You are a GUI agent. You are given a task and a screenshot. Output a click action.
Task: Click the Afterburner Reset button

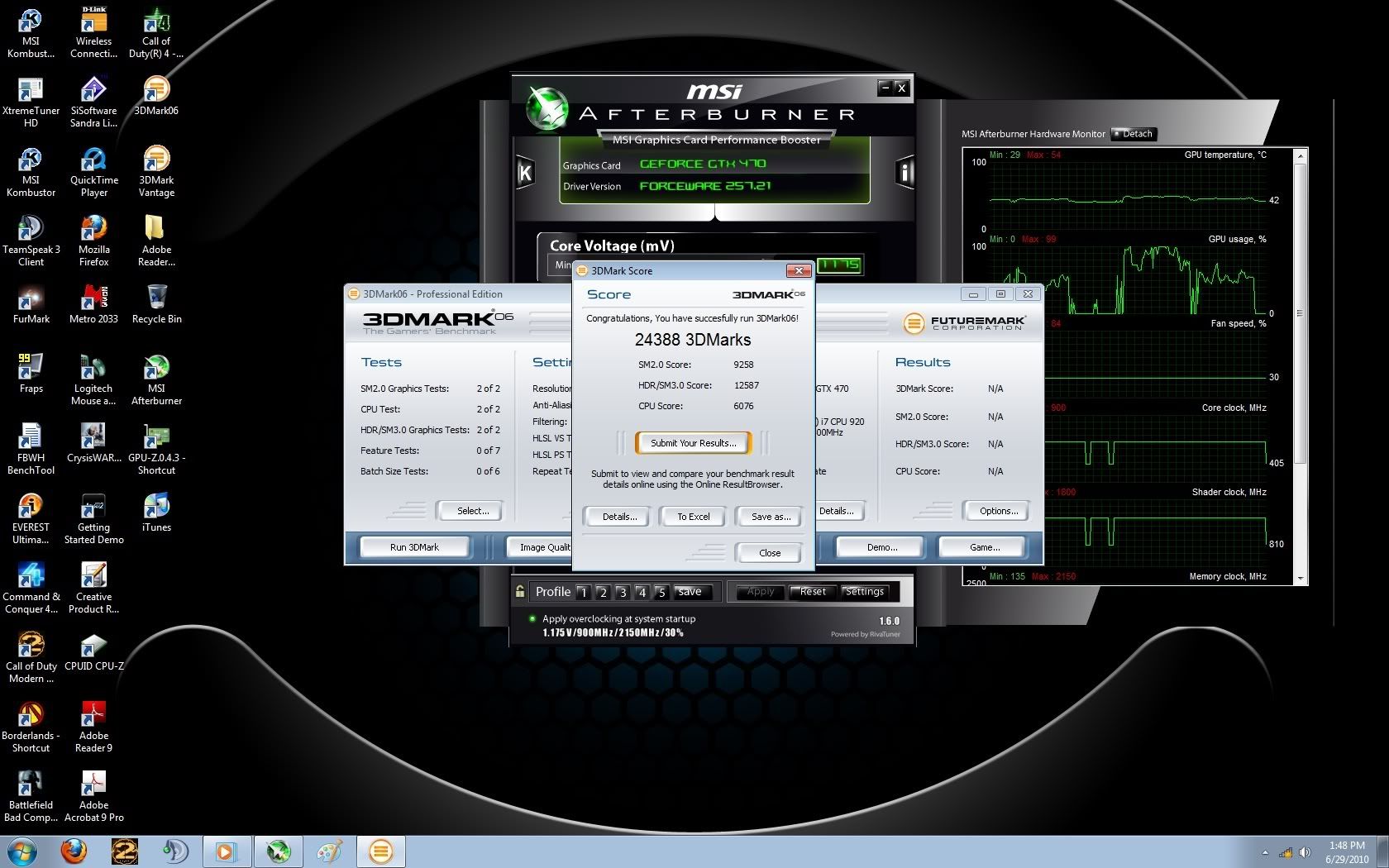pos(813,591)
